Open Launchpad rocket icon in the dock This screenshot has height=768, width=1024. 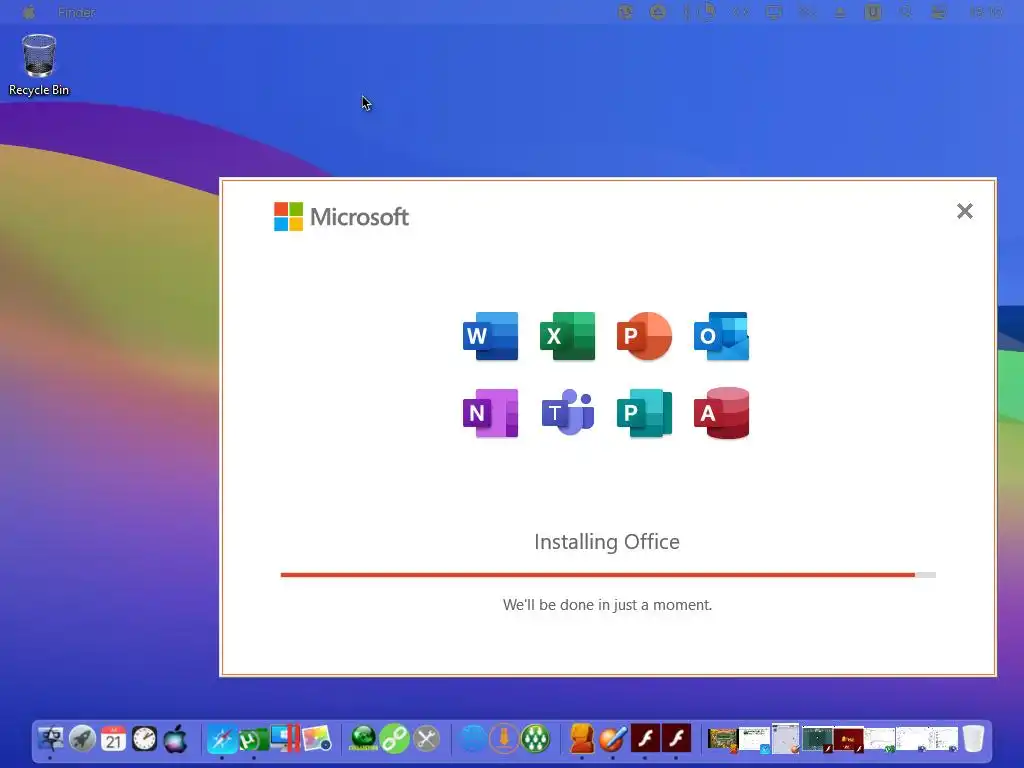82,739
